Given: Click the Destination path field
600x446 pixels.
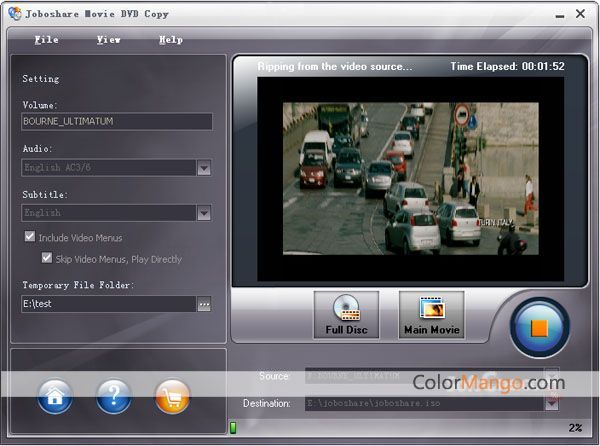Looking at the screenshot, I should pyautogui.click(x=425, y=403).
